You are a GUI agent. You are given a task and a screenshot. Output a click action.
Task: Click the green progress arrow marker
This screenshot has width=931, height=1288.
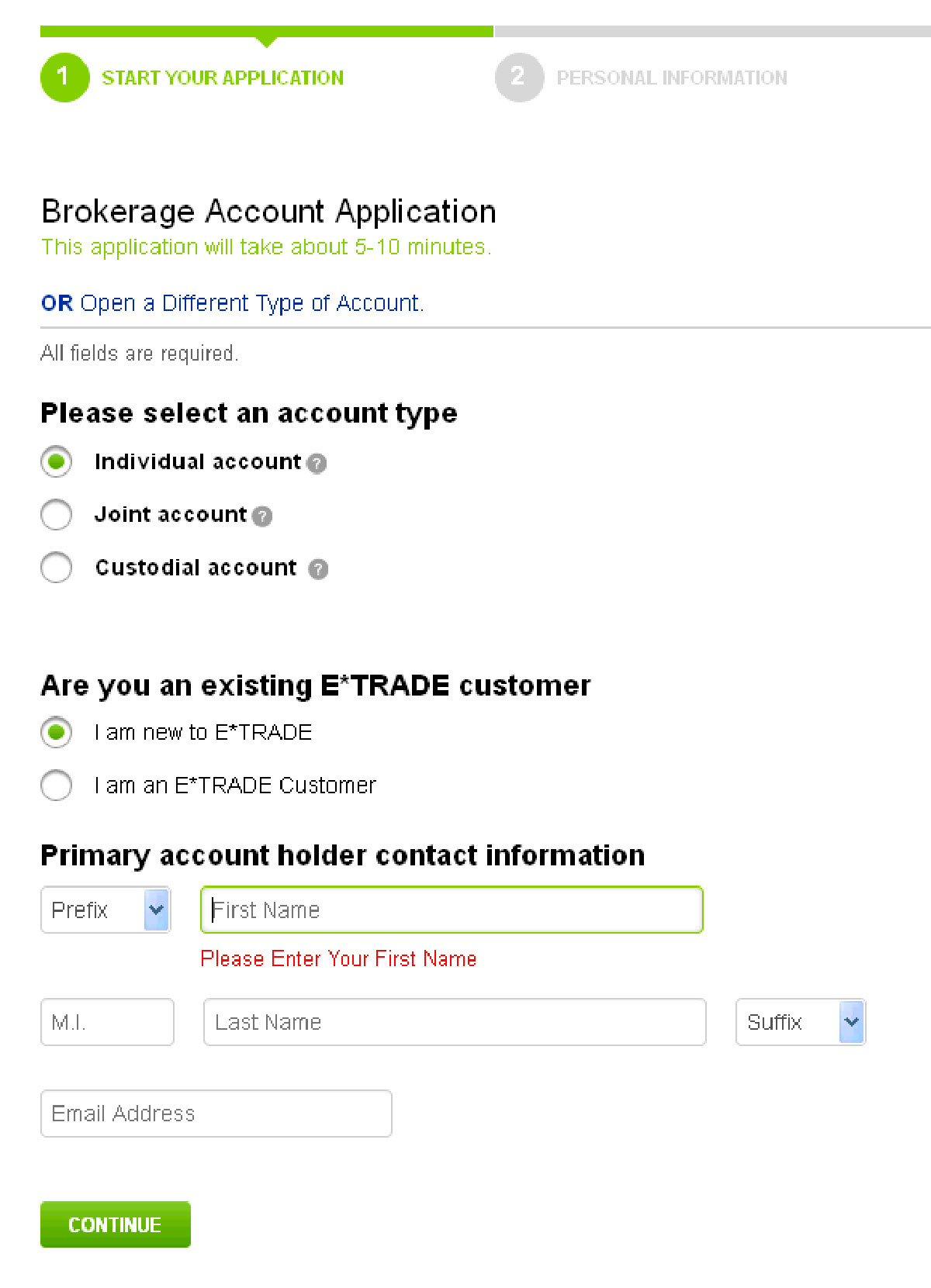(x=267, y=40)
